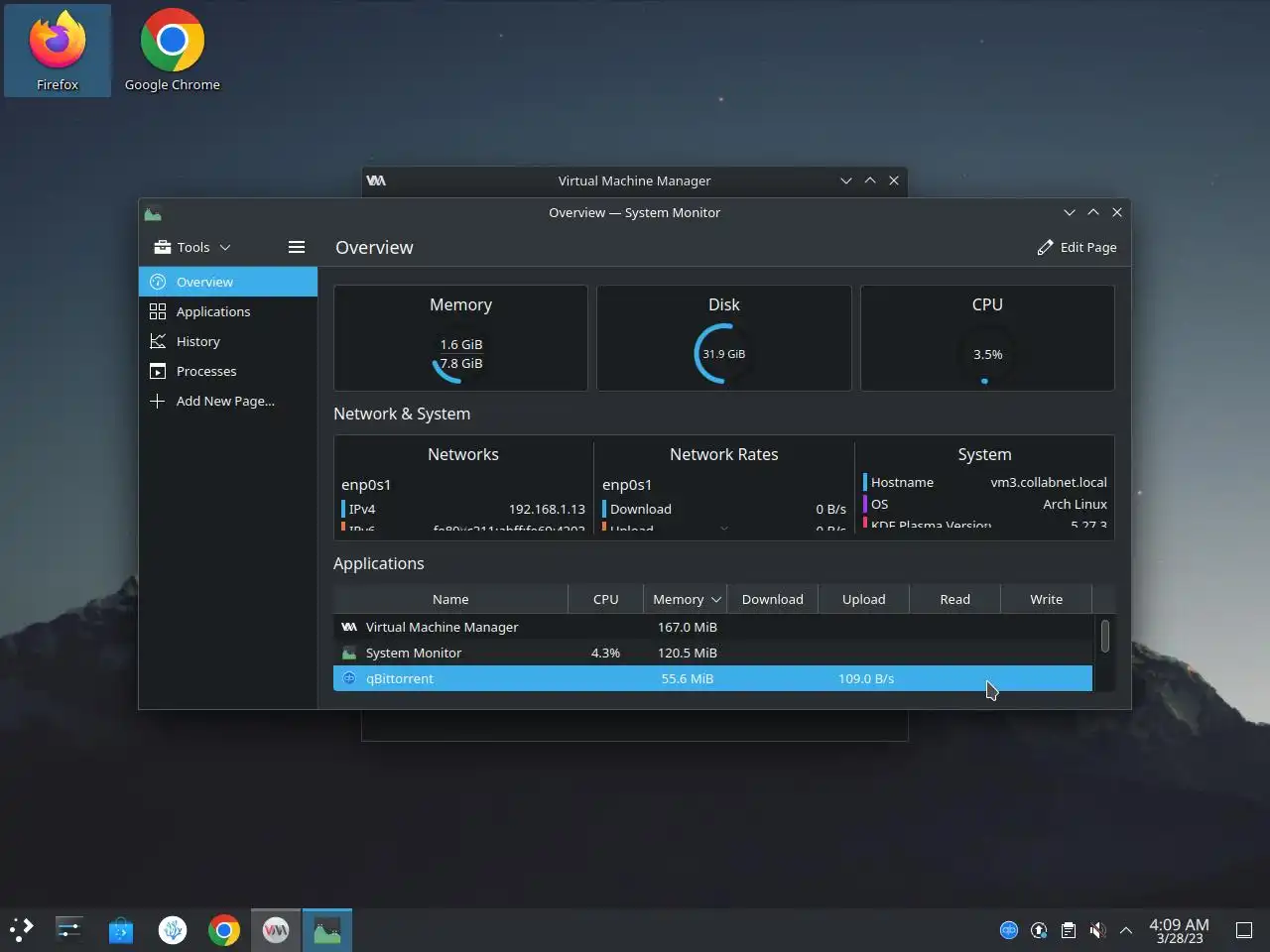Screen dimensions: 1270x952
Task: Click the Applications grid icon in sidebar
Action: point(157,311)
